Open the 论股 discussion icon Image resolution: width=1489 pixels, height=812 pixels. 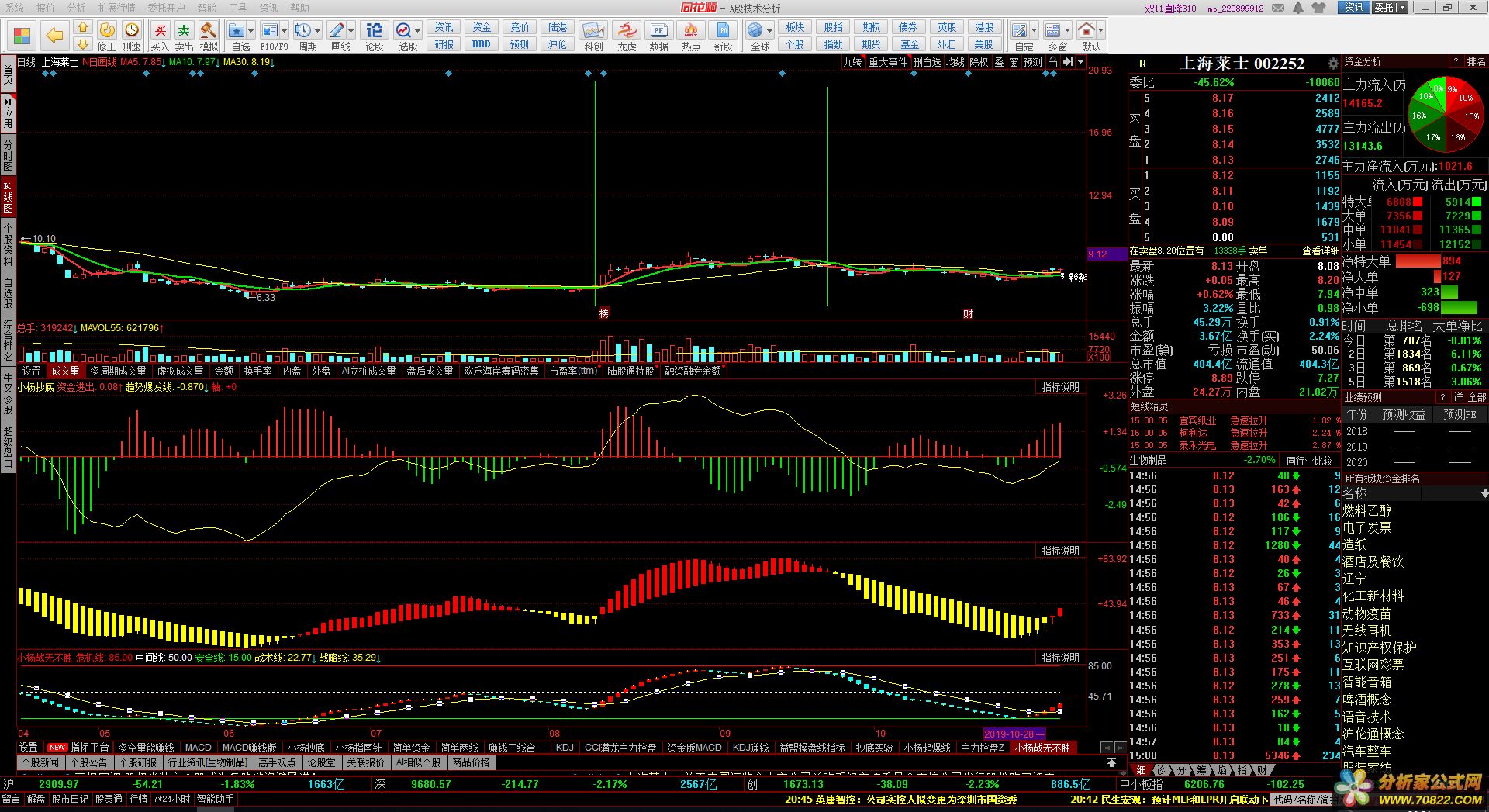[374, 30]
